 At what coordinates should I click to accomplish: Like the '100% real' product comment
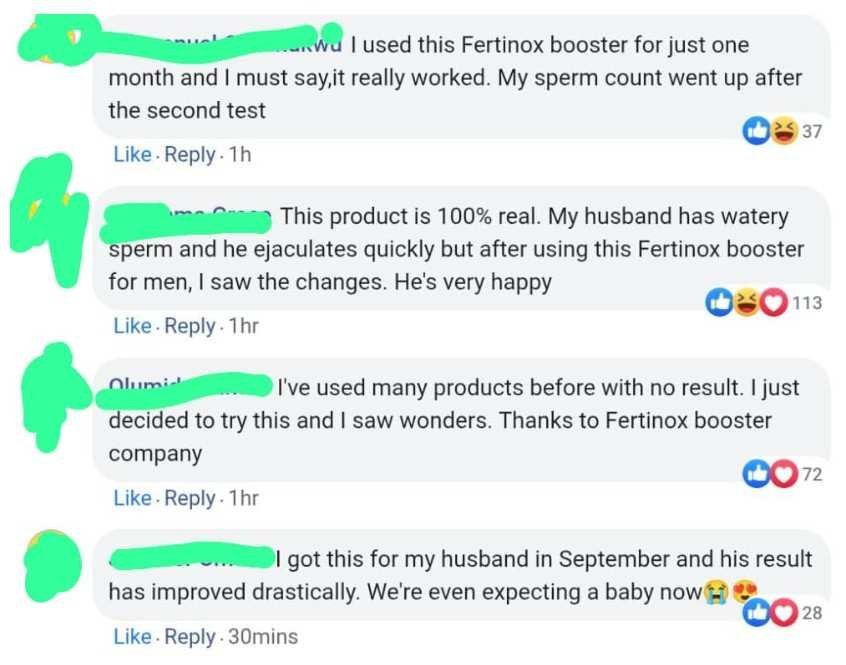(x=132, y=326)
